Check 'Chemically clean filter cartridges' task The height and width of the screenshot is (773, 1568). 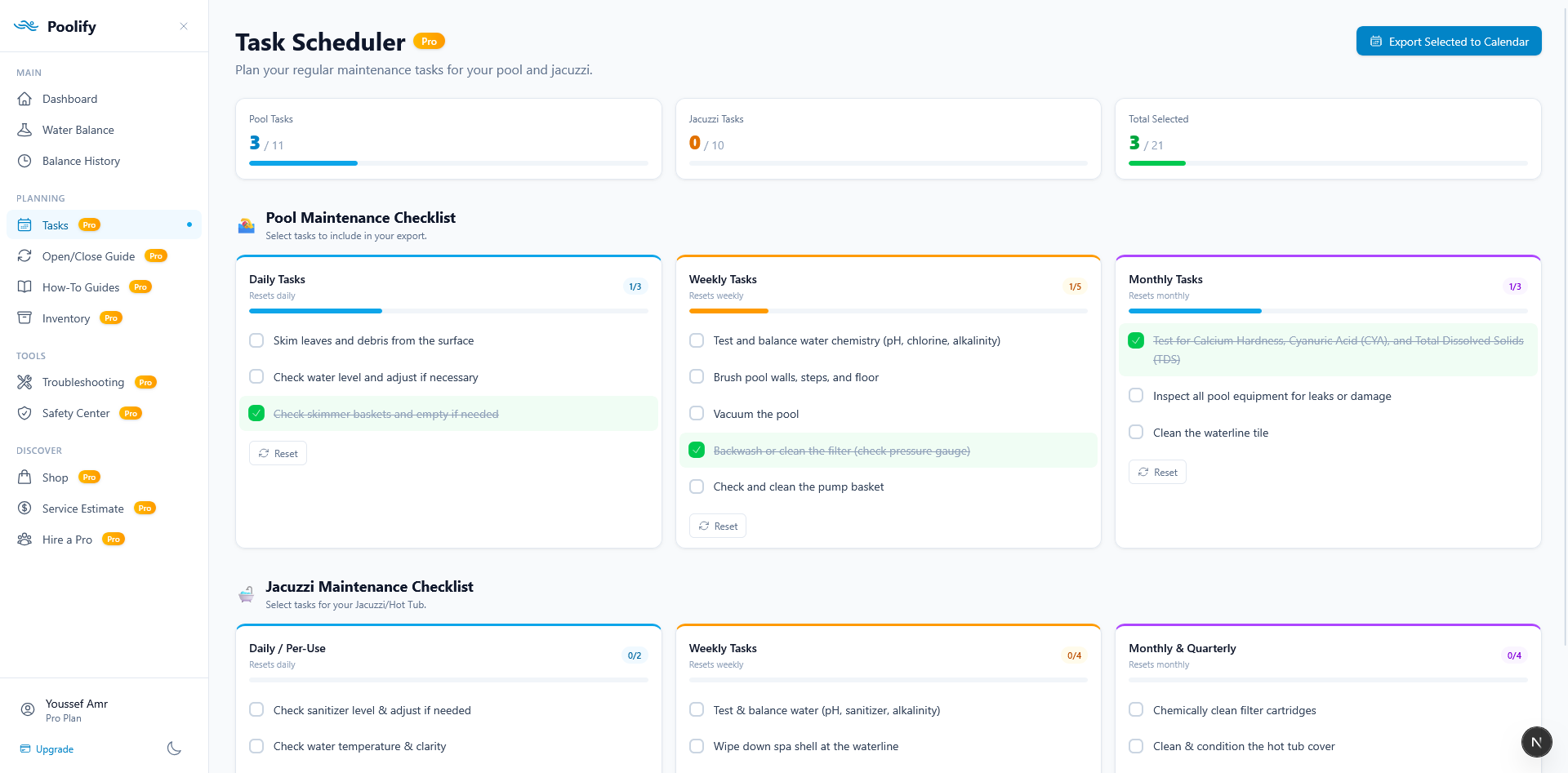(x=1136, y=709)
